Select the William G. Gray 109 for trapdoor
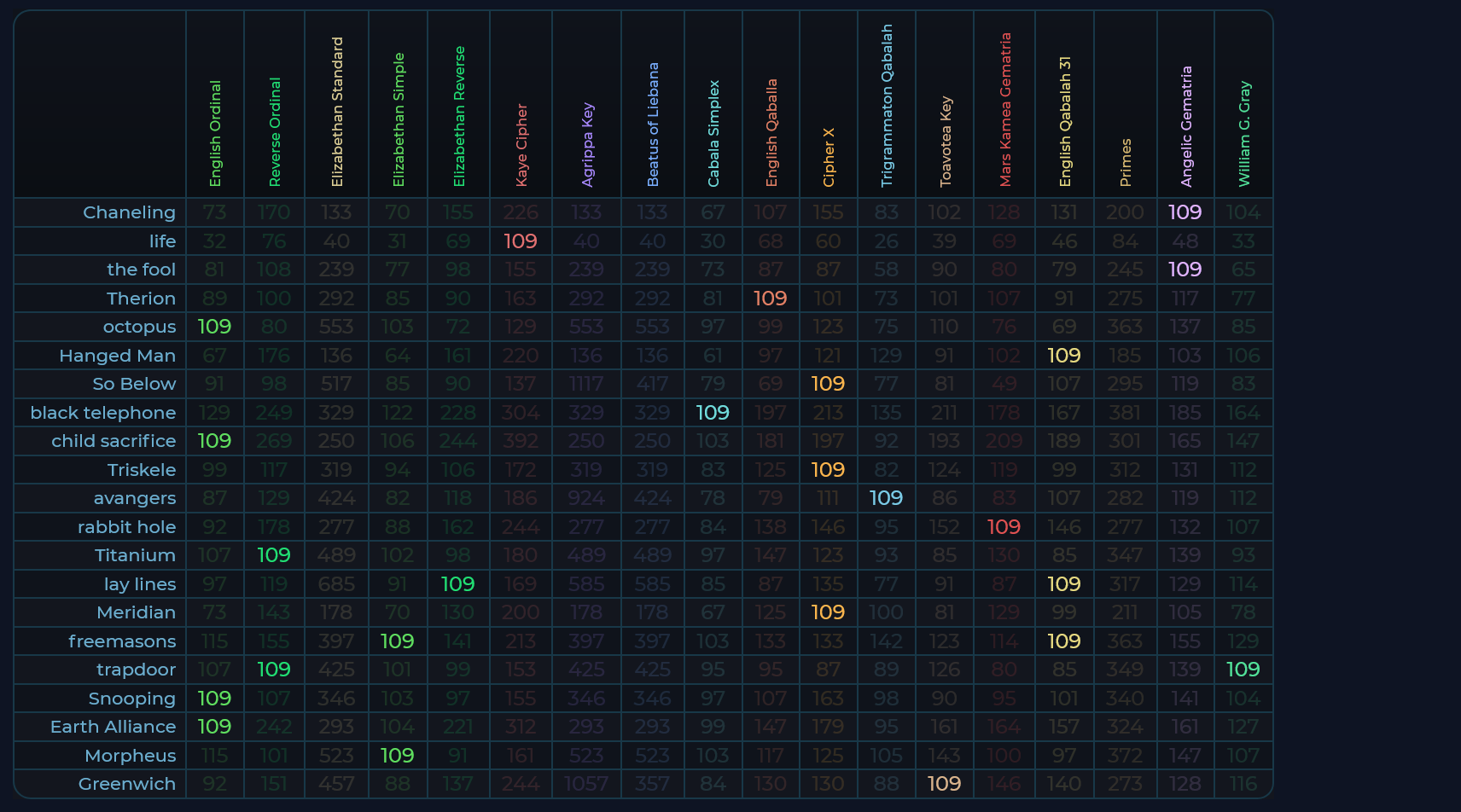Screen dimensions: 1461x812 [x=1243, y=670]
